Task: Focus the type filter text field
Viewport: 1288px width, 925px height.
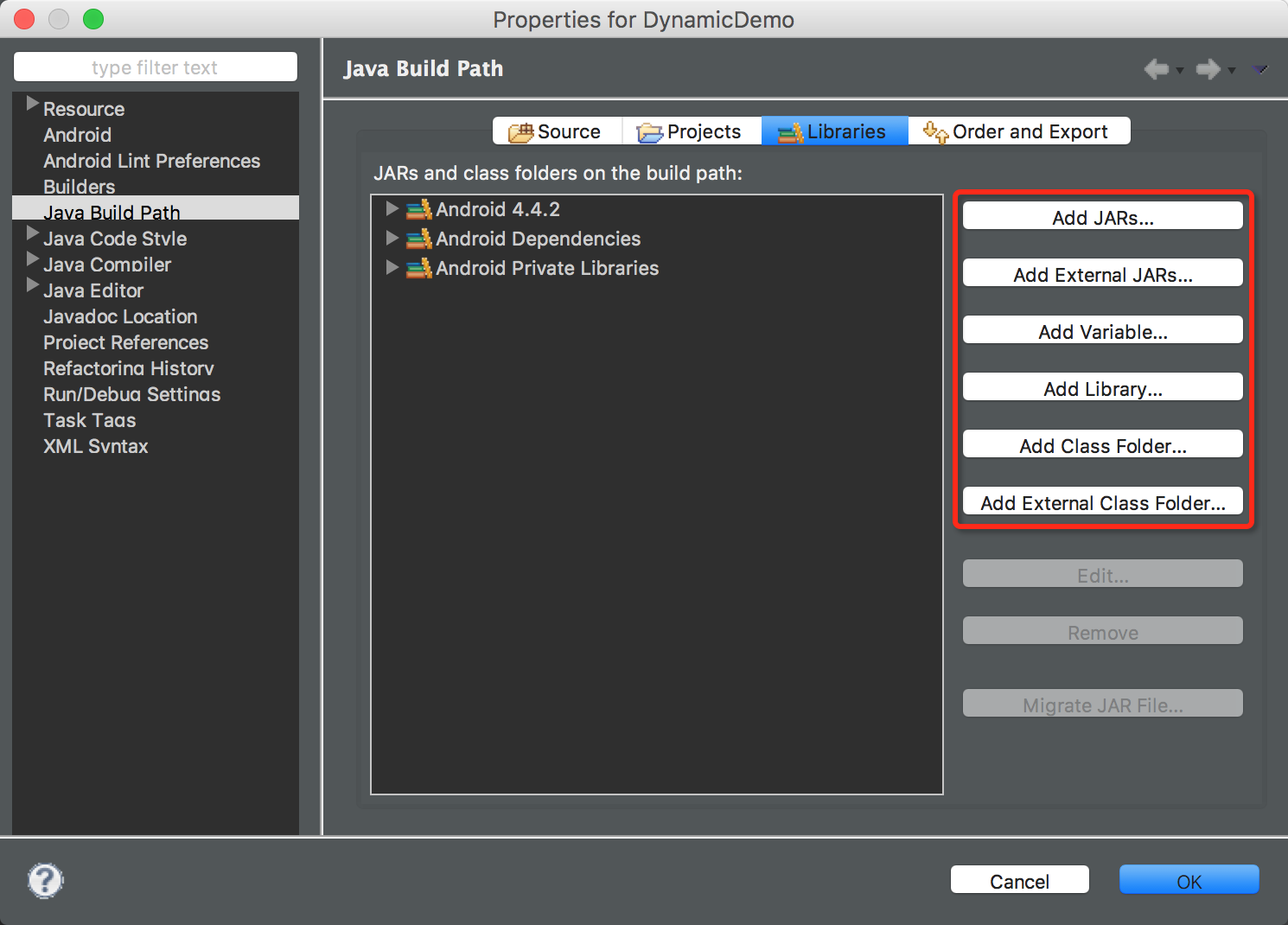Action: [155, 67]
